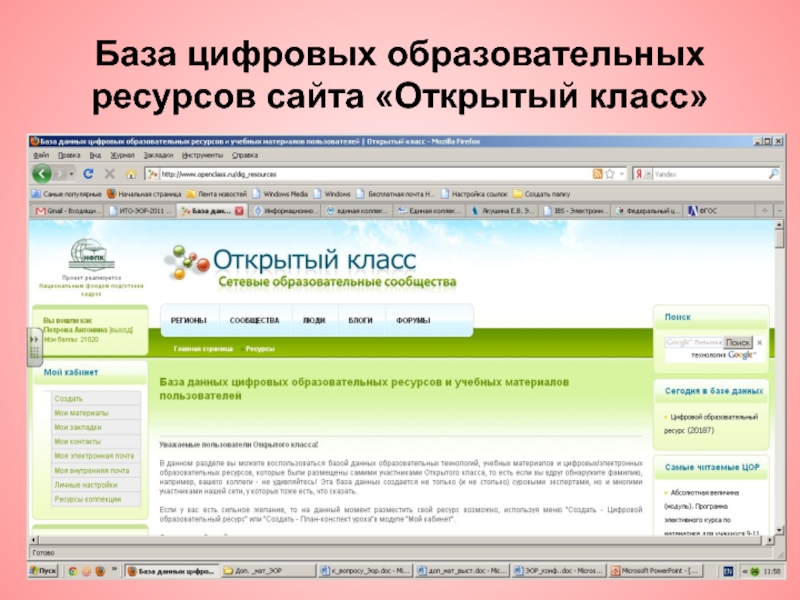Follow the Ресурсы breadcrumb link
Viewport: 800px width, 600px height.
pyautogui.click(x=260, y=349)
